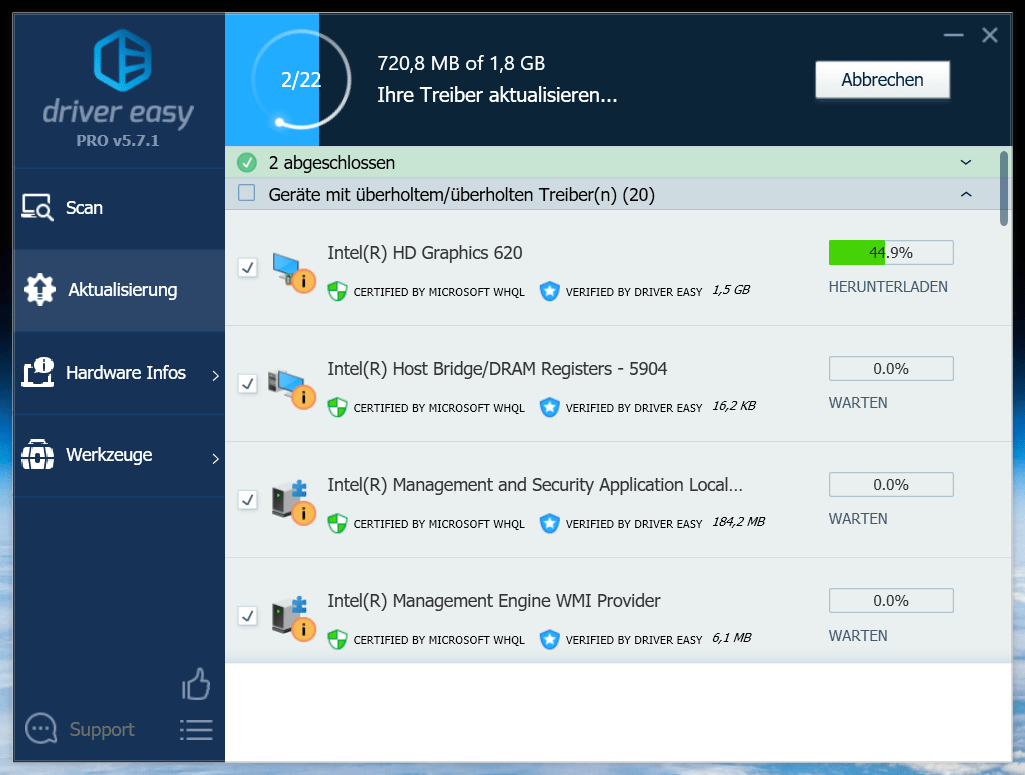Click the 0.0% progress bar for Host Bridge
Screen dimensions: 1025x775
pyautogui.click(x=891, y=369)
